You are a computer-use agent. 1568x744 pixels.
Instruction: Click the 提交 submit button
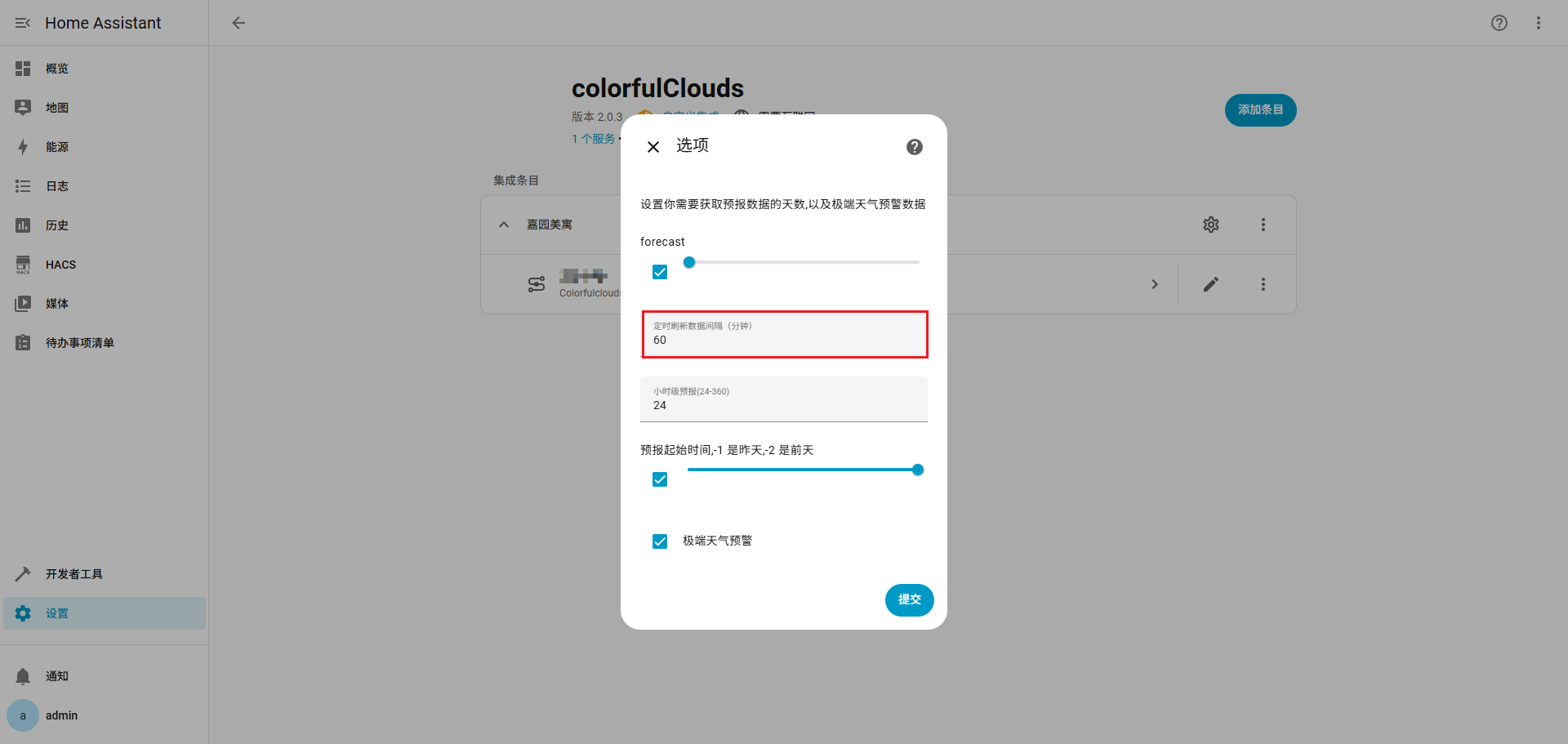[x=909, y=600]
